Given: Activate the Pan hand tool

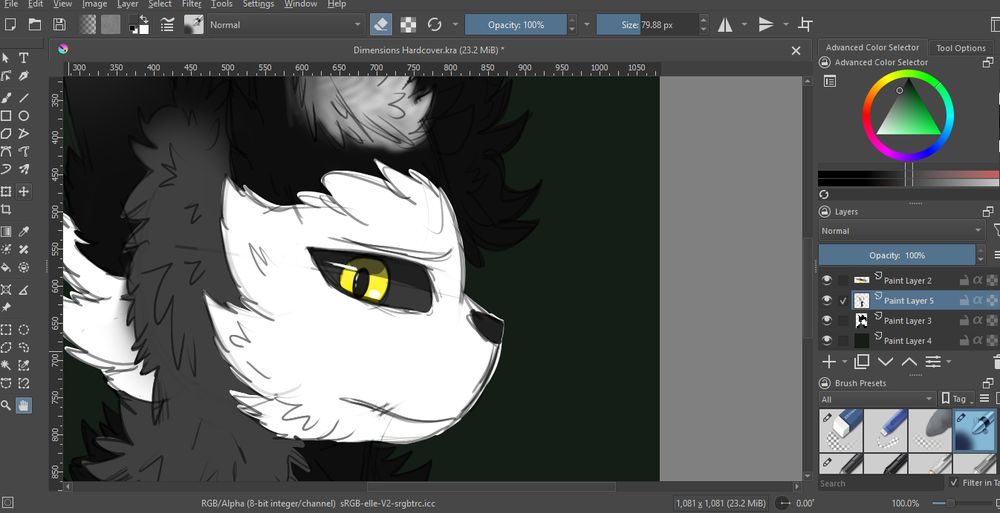Looking at the screenshot, I should tap(24, 405).
